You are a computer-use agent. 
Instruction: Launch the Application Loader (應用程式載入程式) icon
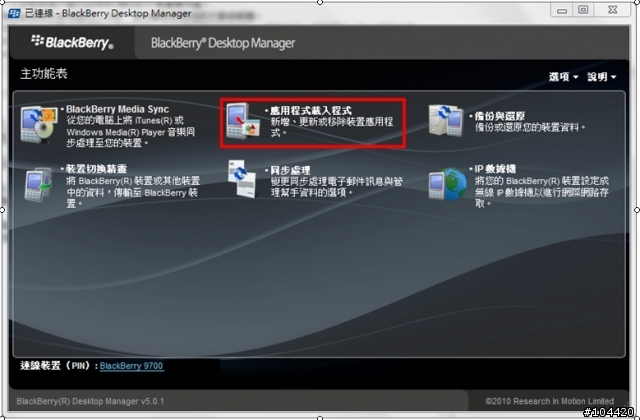[243, 121]
